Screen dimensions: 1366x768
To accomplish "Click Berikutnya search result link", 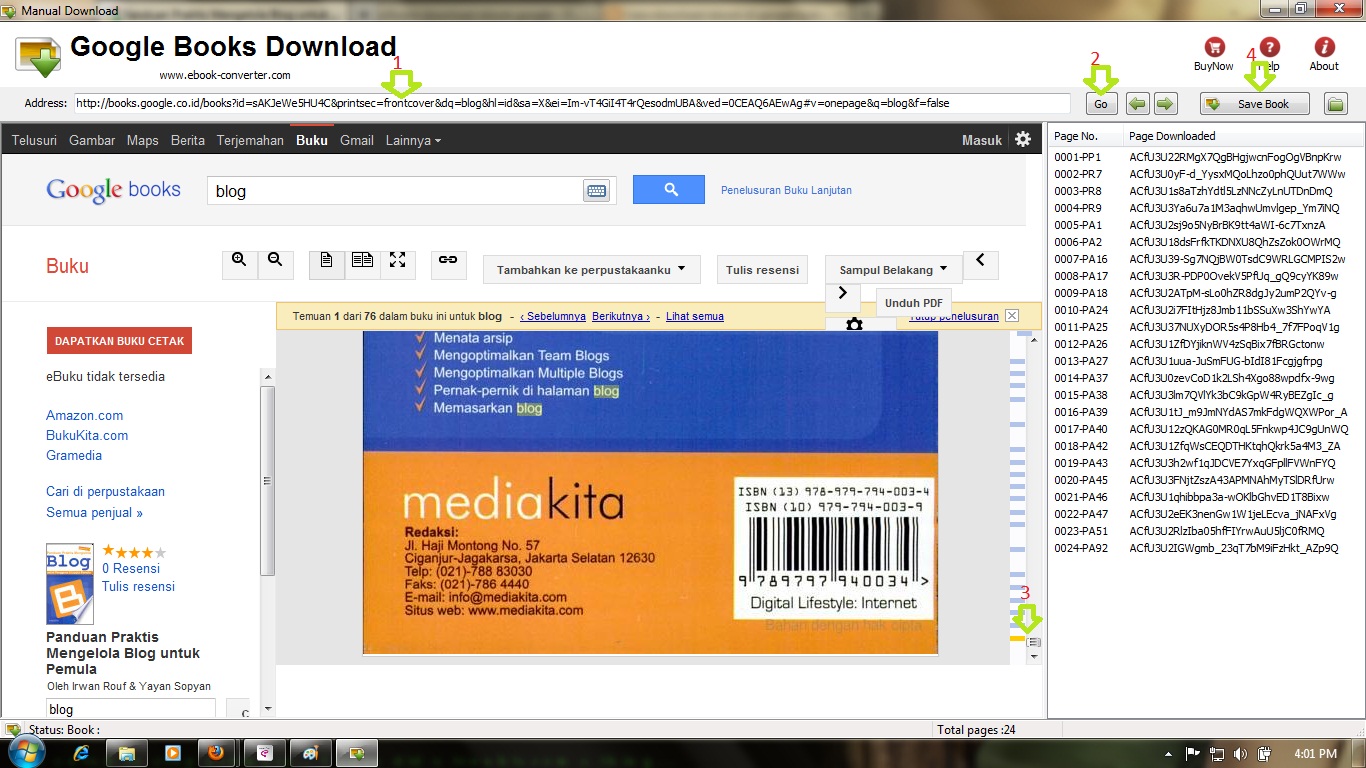I will [621, 316].
